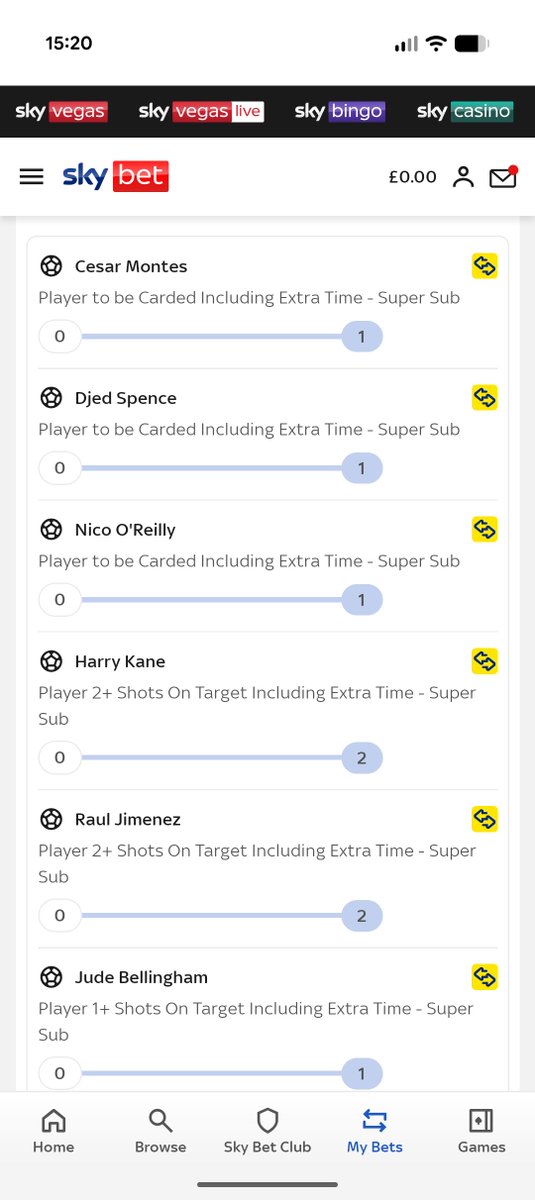Tap the Super Sub icon for Cesar Montes
The width and height of the screenshot is (535, 1200).
485,266
